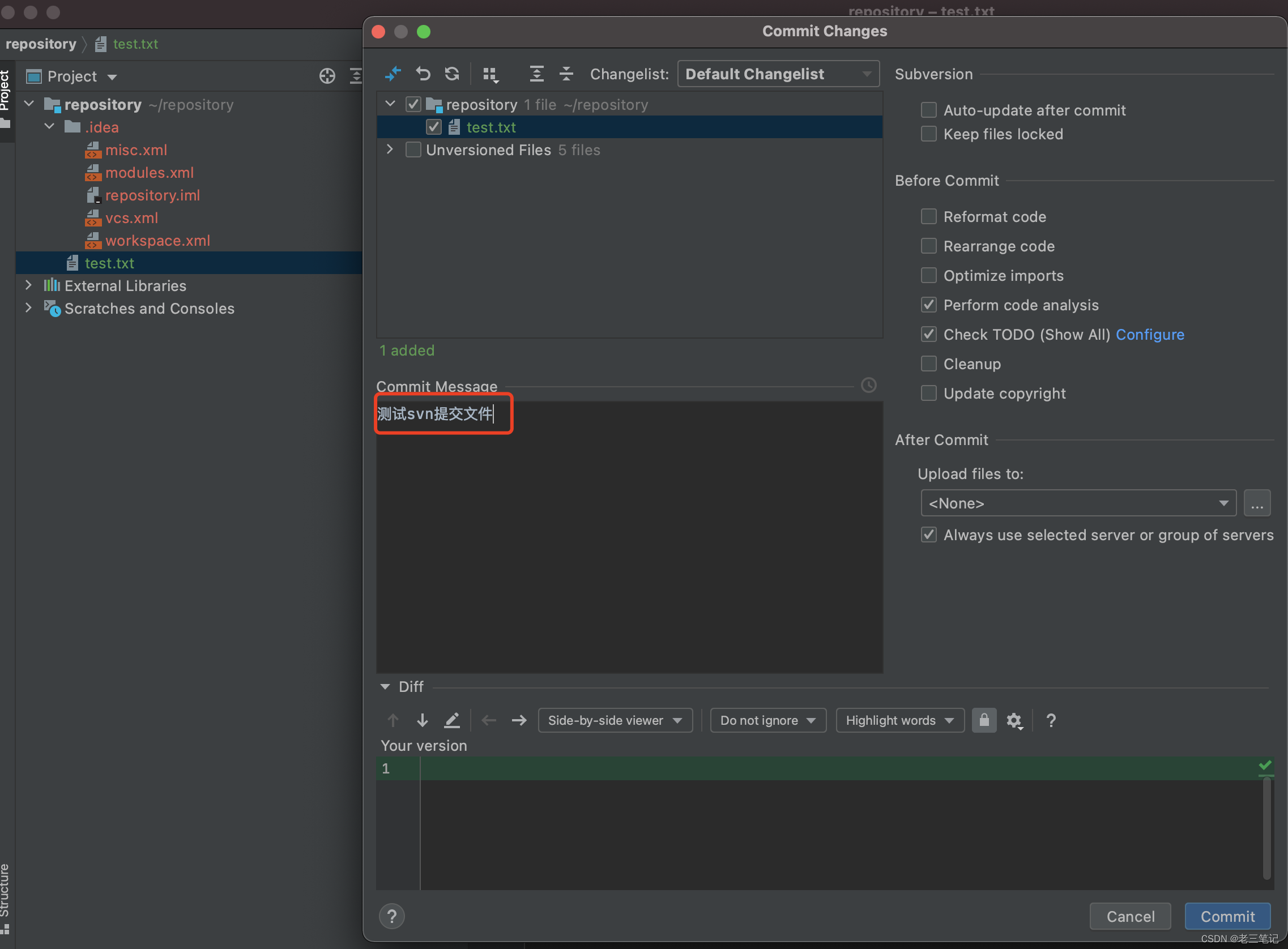
Task: Click the Rollback (revert) arrow icon
Action: click(x=424, y=74)
